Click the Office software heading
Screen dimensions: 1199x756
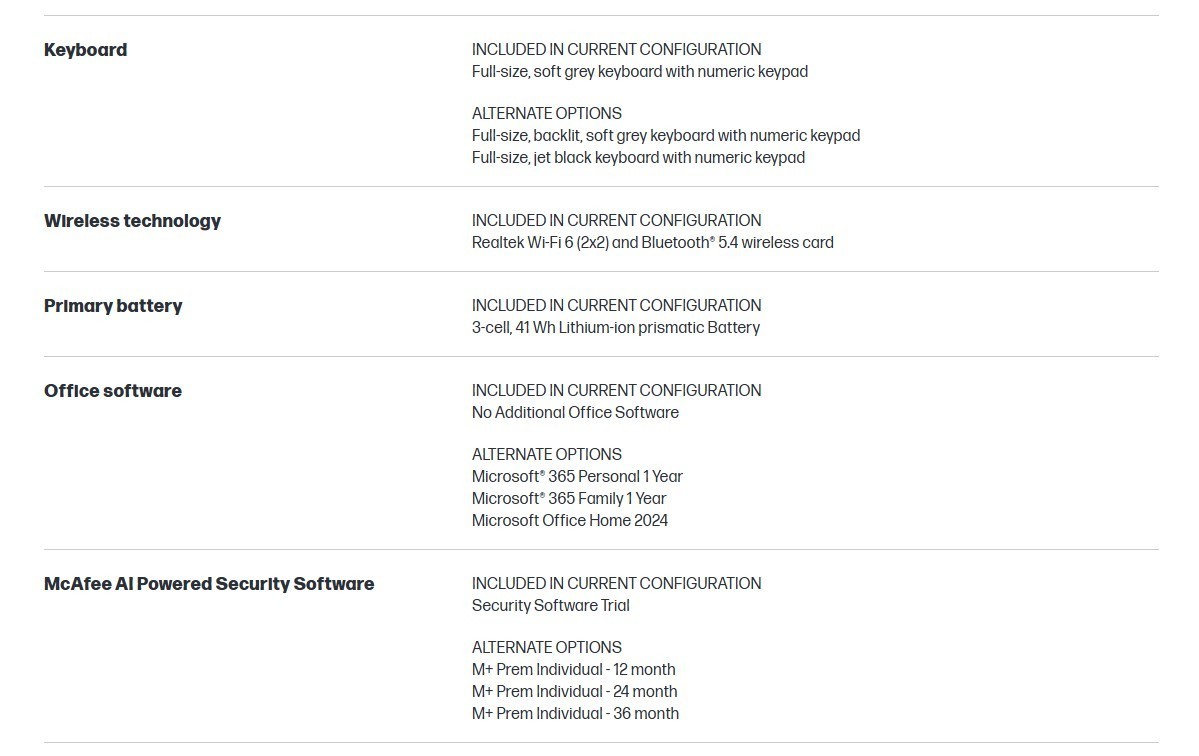coord(113,391)
